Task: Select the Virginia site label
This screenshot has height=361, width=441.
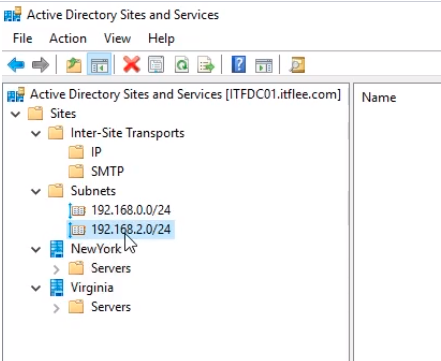Action: (x=92, y=288)
